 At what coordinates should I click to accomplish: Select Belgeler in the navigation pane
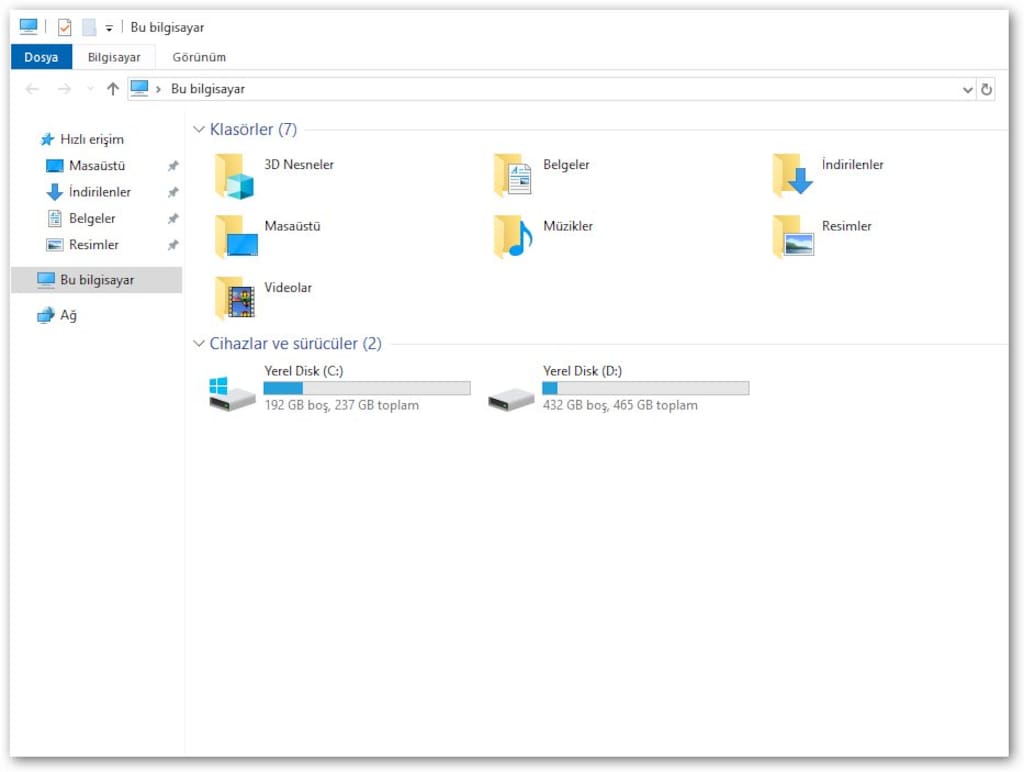(92, 218)
